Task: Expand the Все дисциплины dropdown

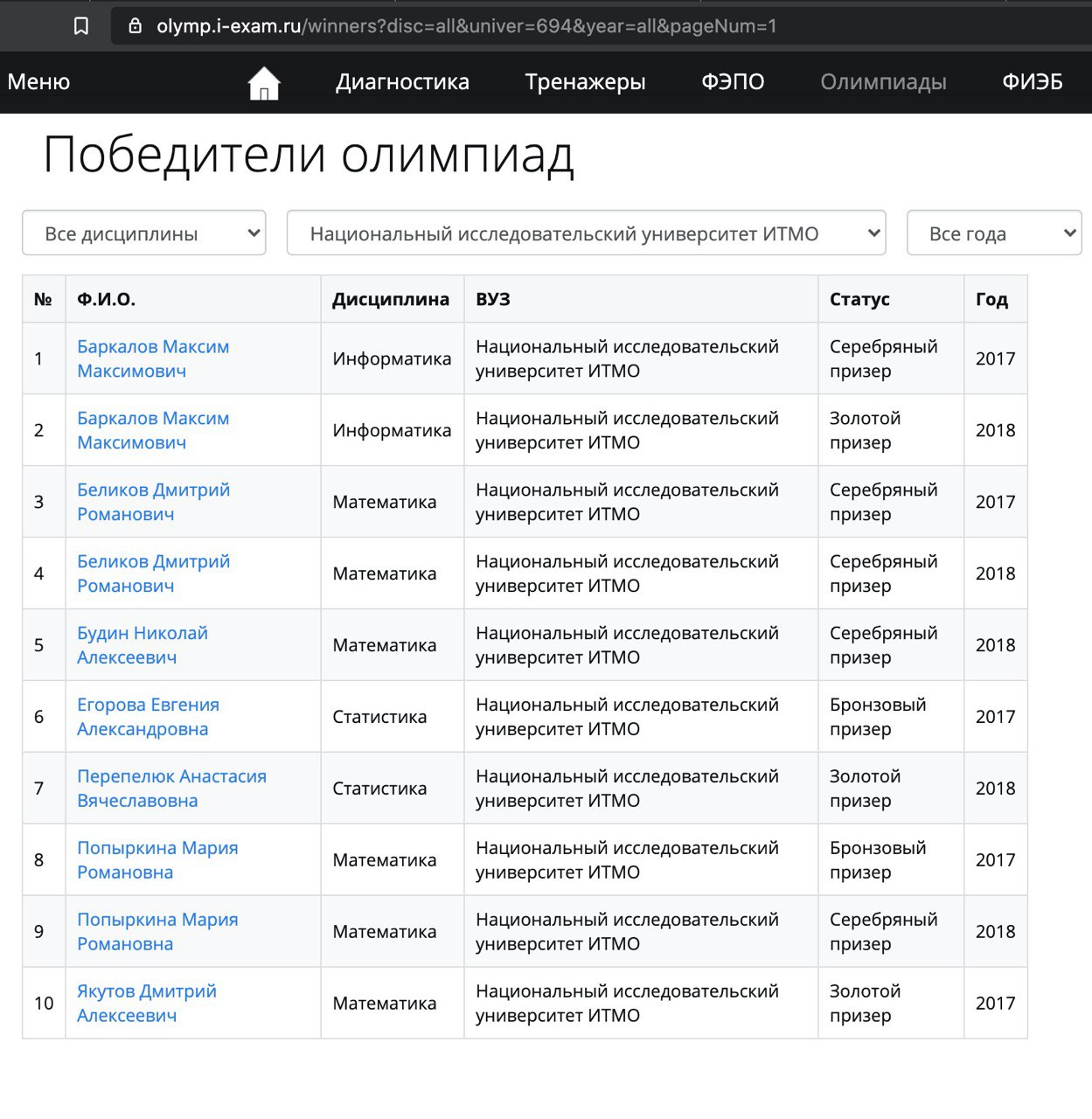Action: [x=144, y=233]
